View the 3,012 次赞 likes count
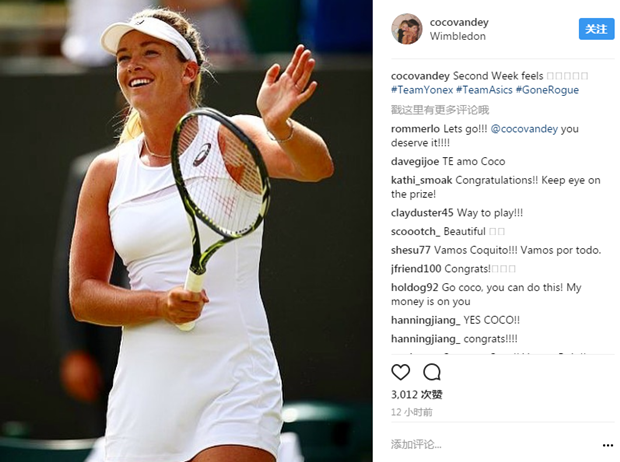Screen dimensions: 620x462 click(417, 394)
